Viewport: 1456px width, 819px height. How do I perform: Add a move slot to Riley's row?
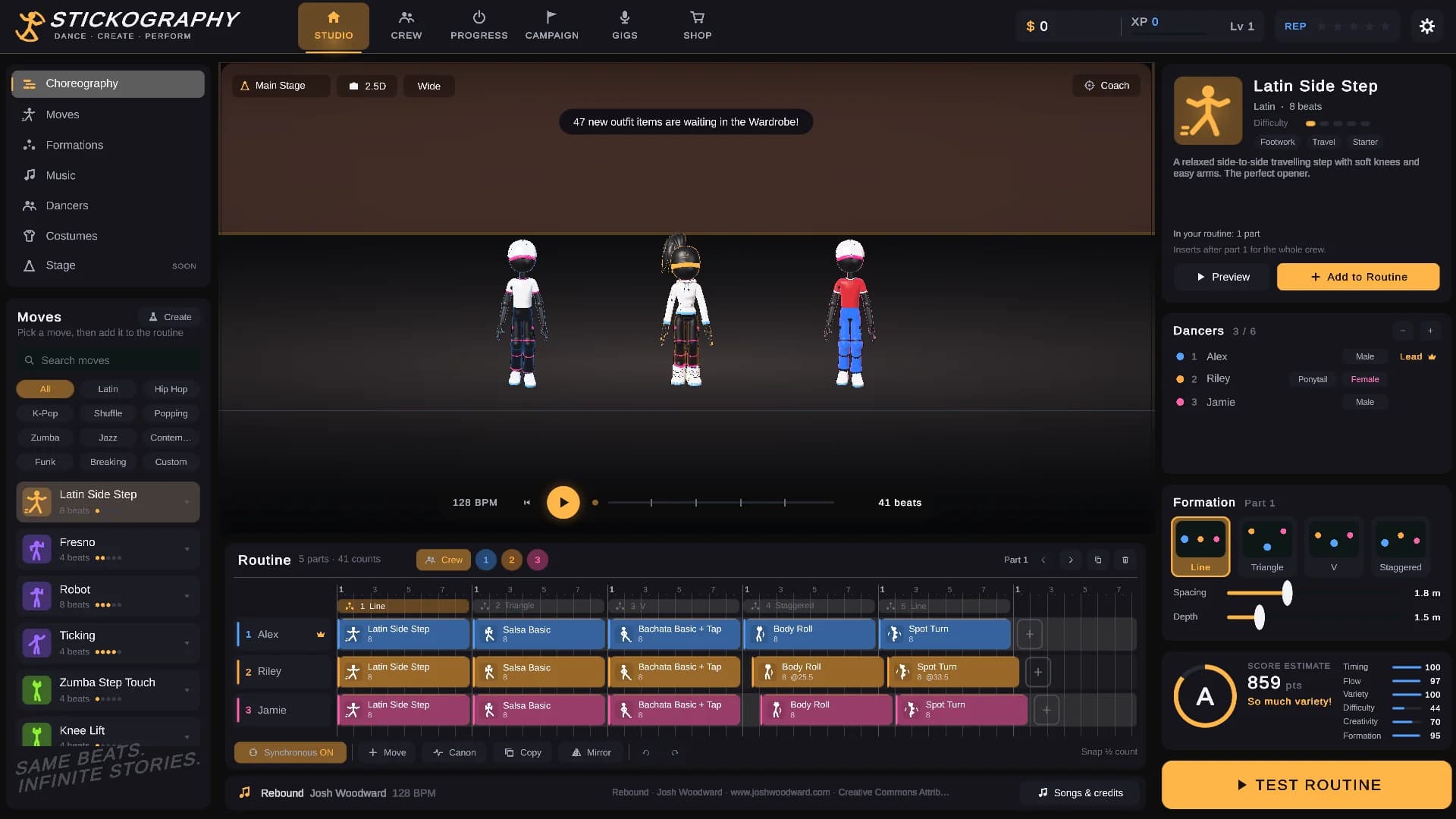pos(1038,672)
